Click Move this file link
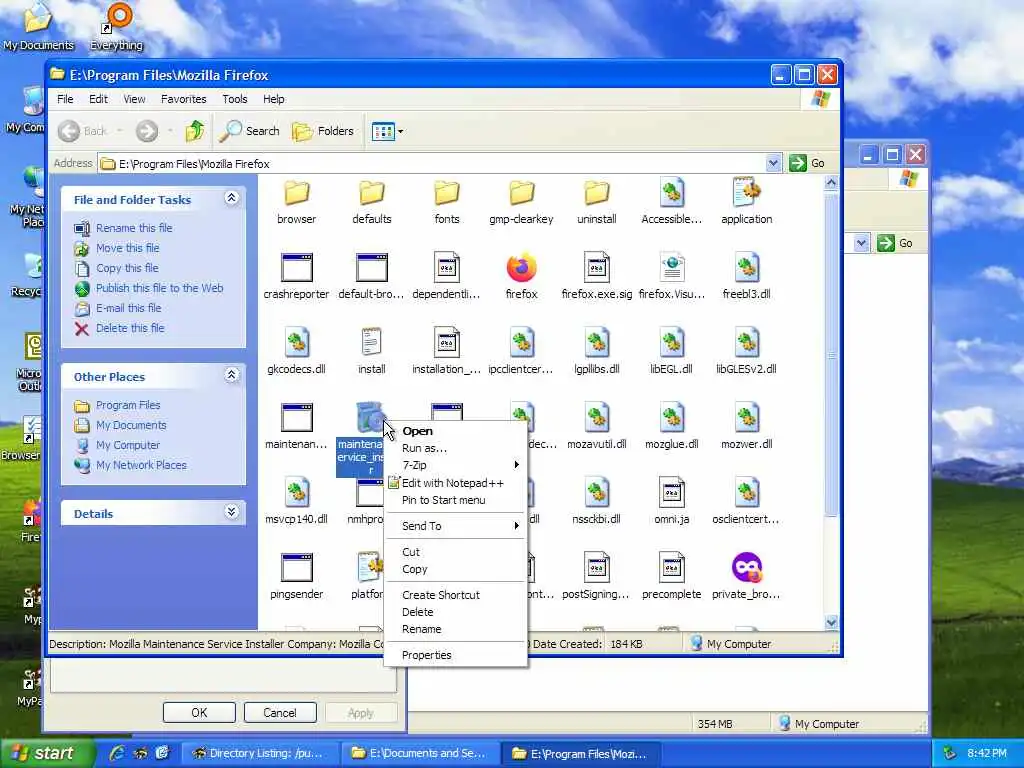 (127, 248)
